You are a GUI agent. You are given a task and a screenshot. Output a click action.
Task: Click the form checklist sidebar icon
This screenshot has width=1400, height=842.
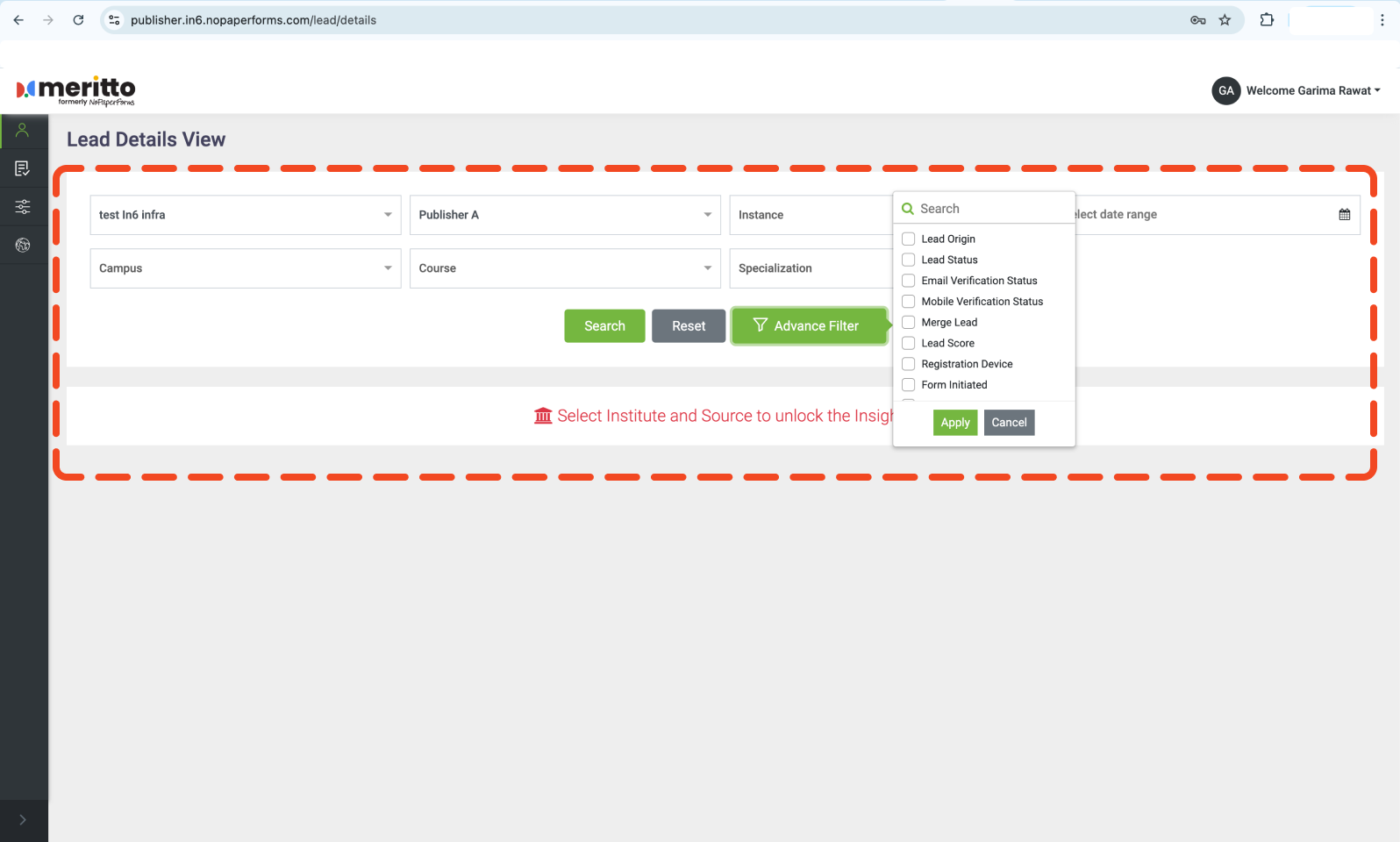click(23, 168)
